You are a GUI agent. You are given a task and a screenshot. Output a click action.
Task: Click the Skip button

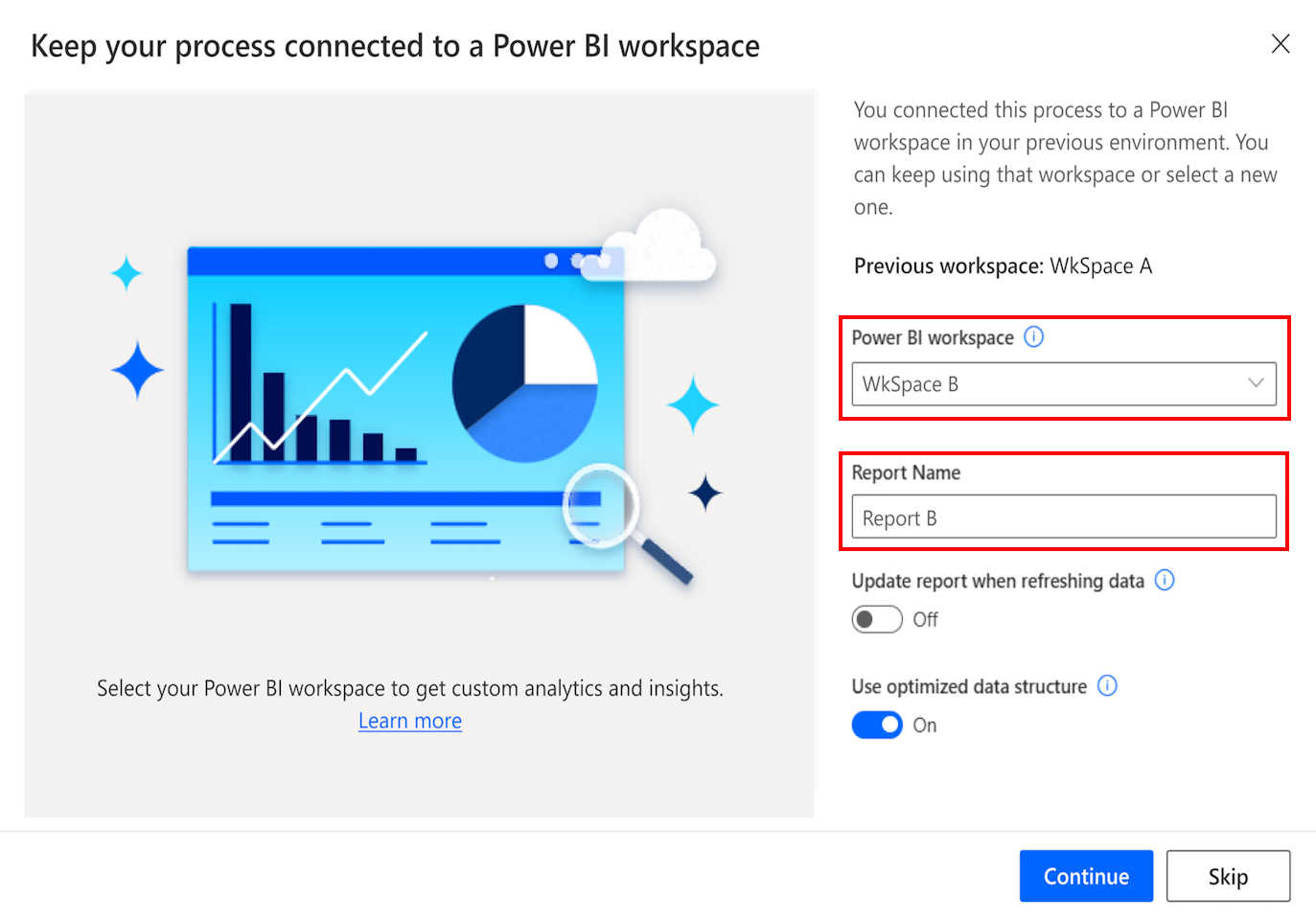tap(1228, 876)
